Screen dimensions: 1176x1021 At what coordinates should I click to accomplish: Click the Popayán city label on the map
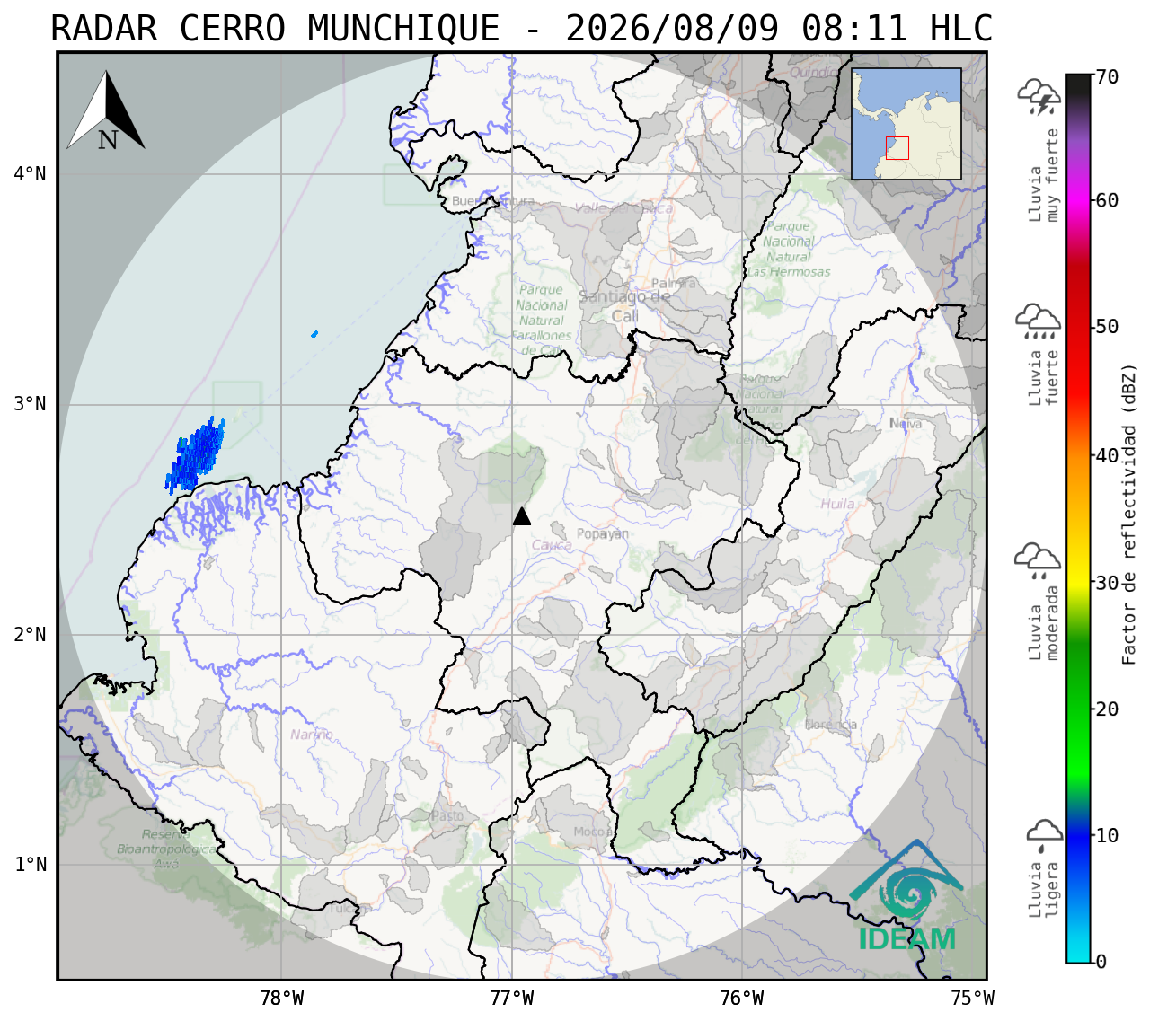coord(603,533)
